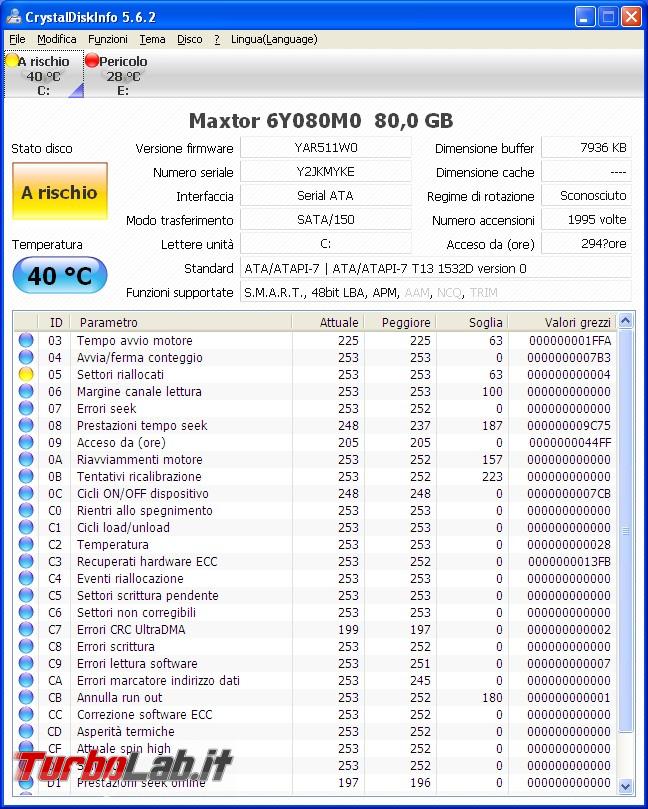
Task: Click the status icon for Annulla run out
Action: click(x=26, y=698)
